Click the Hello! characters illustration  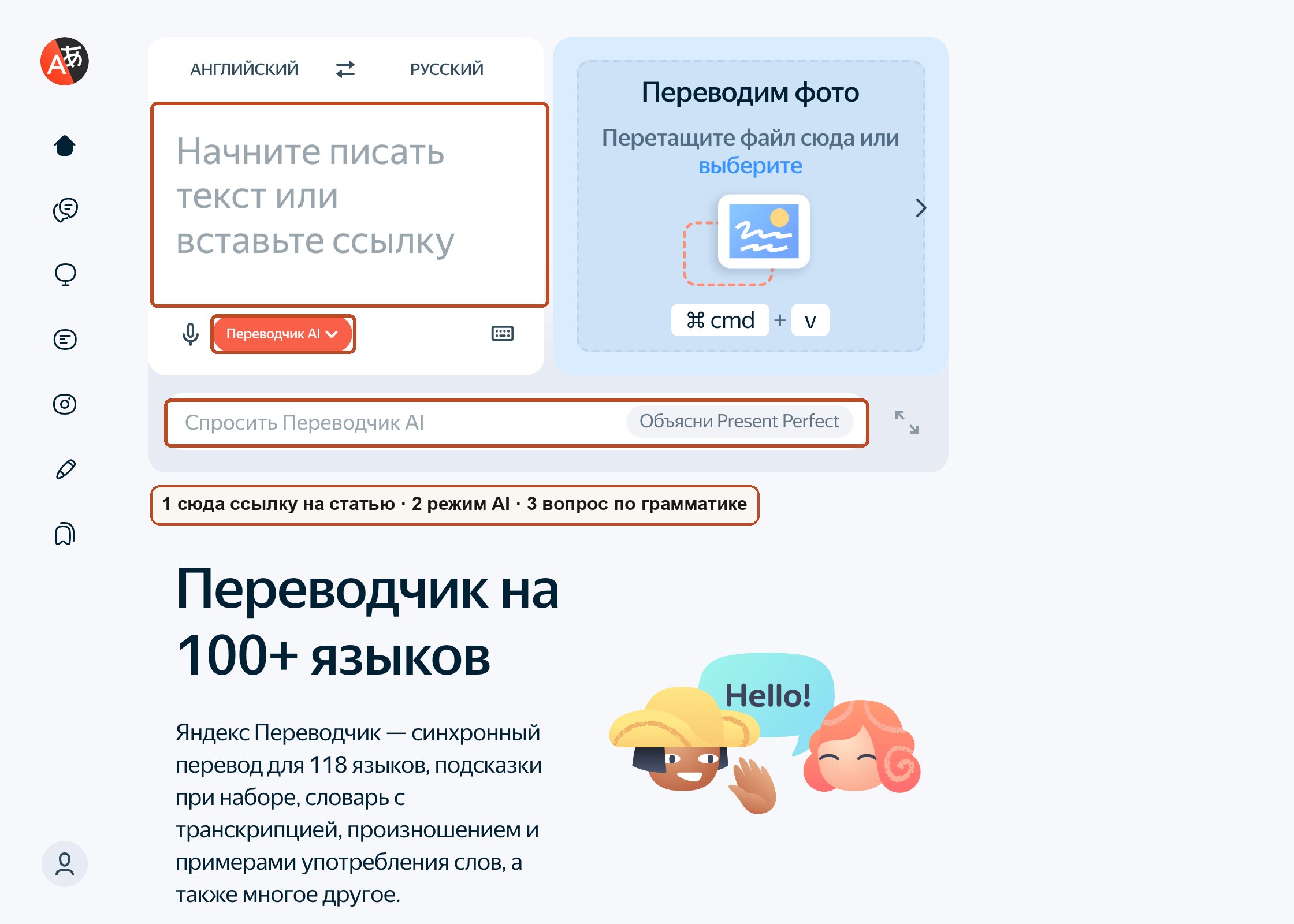tap(765, 733)
